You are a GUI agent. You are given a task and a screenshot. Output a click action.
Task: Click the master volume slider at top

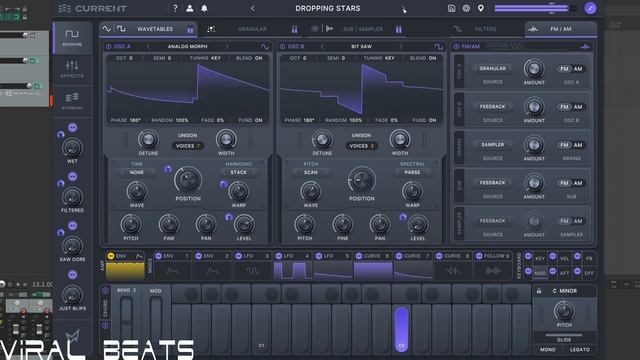535,8
